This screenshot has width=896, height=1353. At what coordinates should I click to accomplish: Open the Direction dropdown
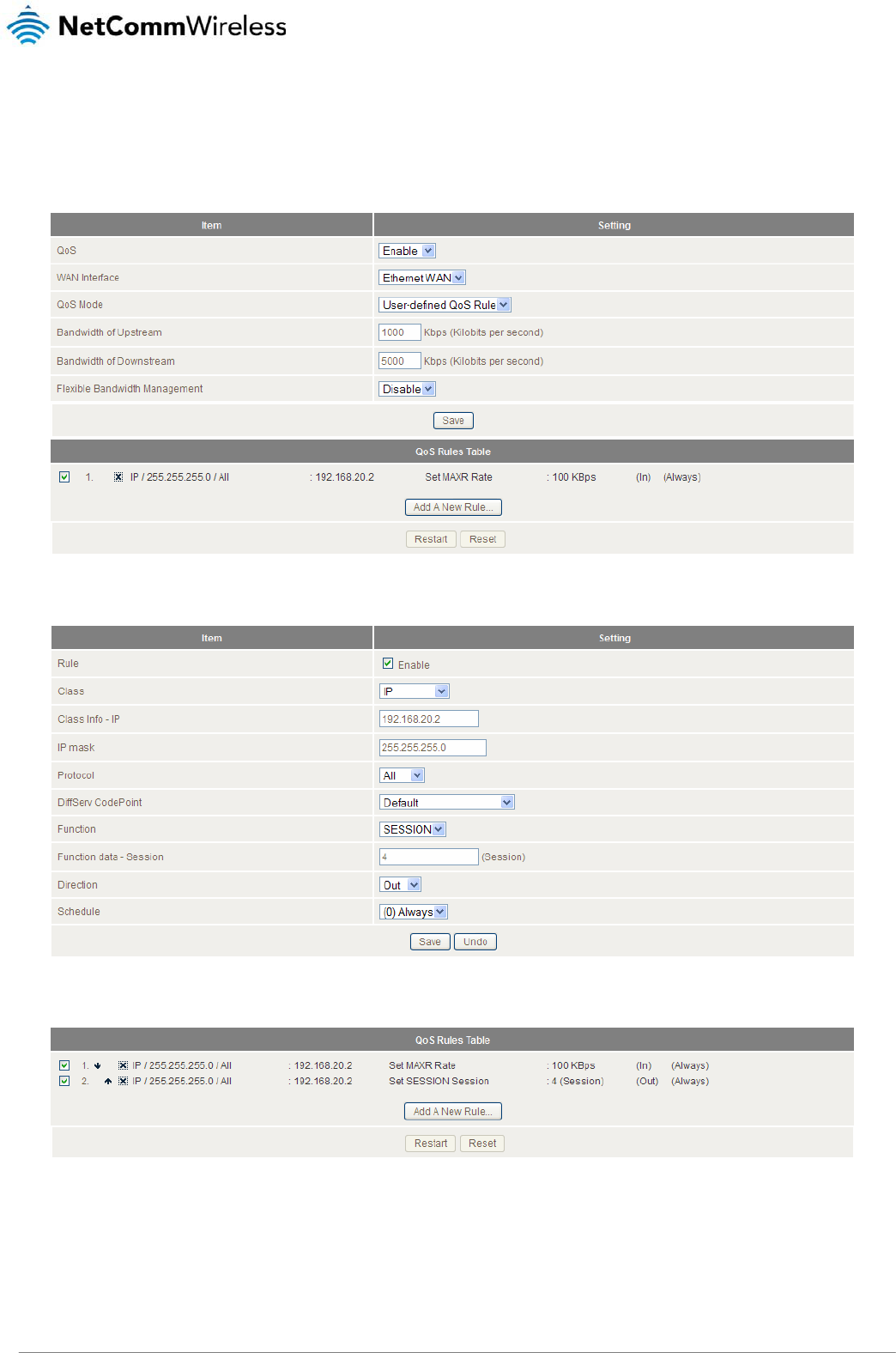[401, 885]
